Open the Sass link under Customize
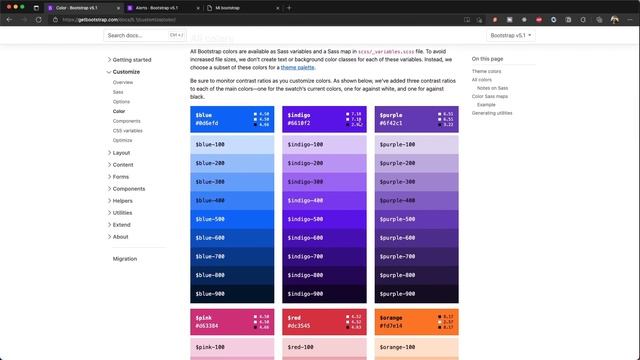640x360 pixels. 118,92
